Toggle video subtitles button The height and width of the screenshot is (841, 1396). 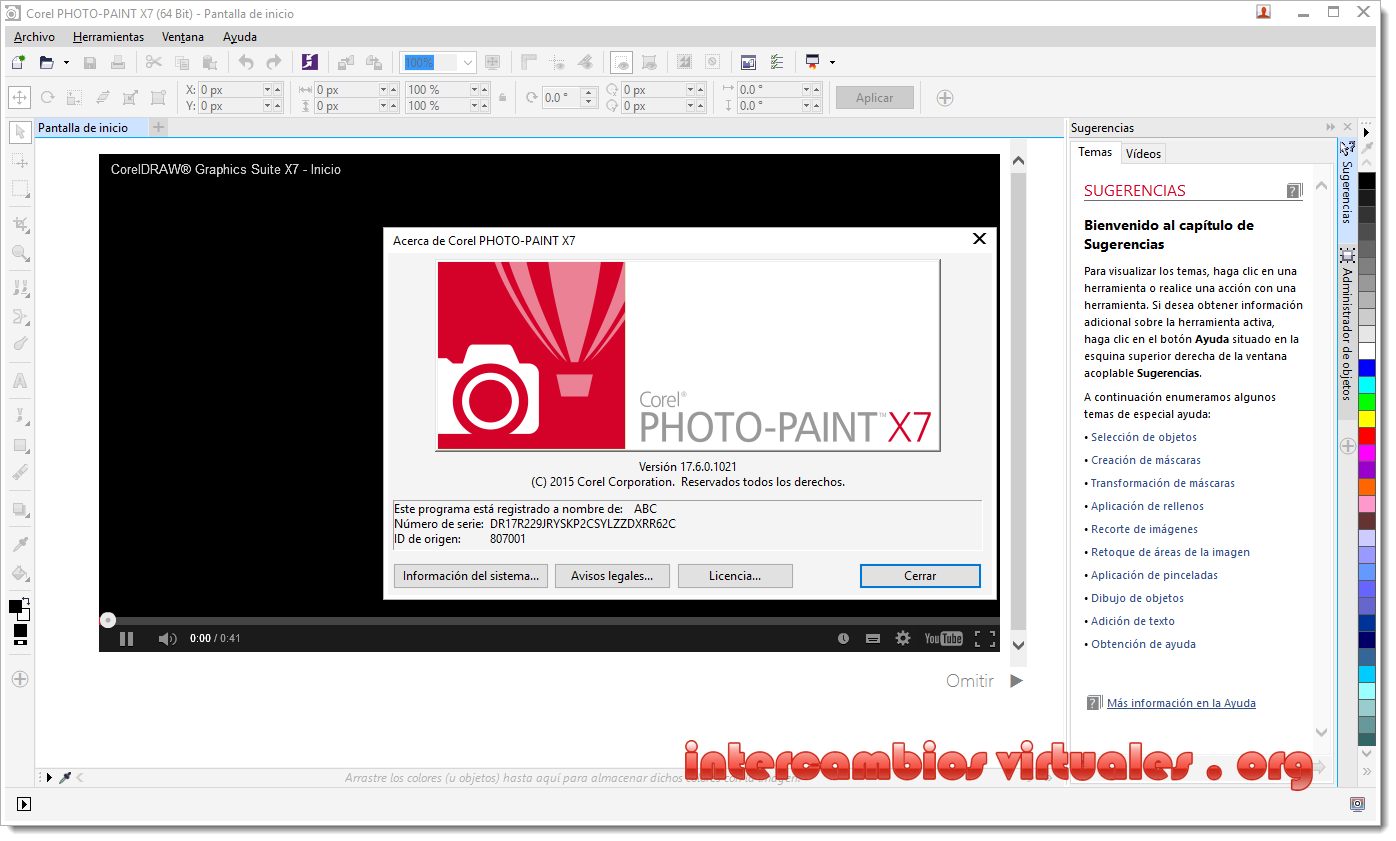pos(873,638)
